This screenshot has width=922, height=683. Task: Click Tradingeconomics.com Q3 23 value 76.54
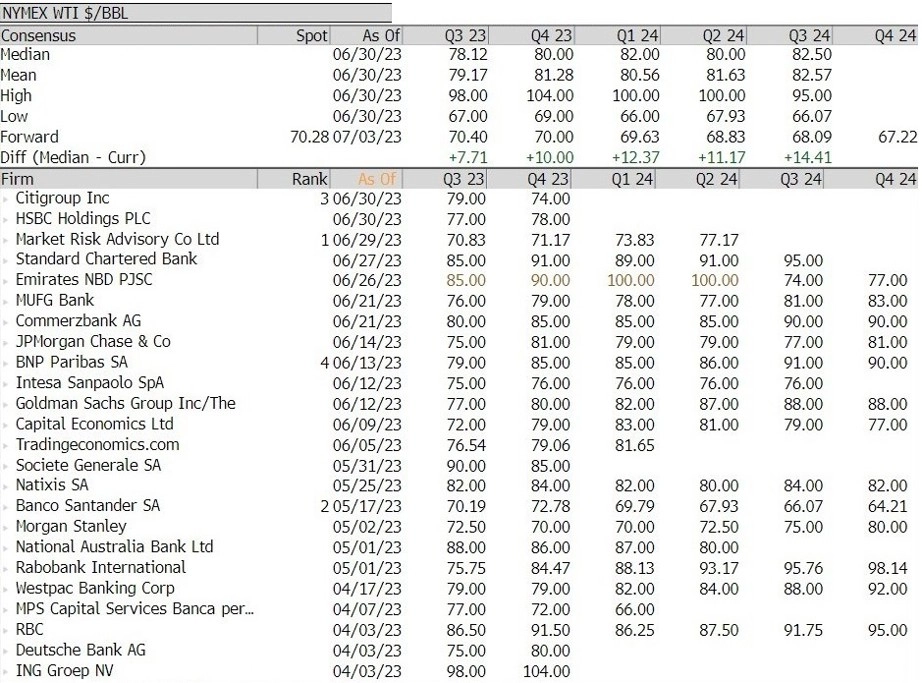pyautogui.click(x=466, y=446)
